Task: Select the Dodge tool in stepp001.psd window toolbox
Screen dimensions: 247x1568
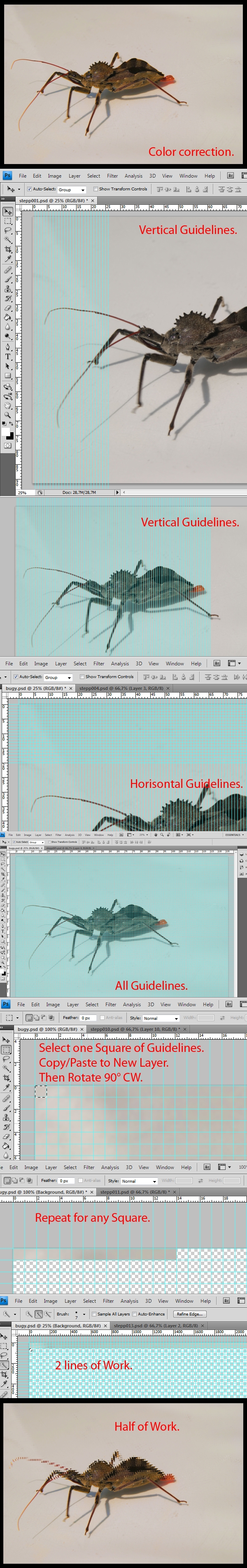Action: [7, 336]
